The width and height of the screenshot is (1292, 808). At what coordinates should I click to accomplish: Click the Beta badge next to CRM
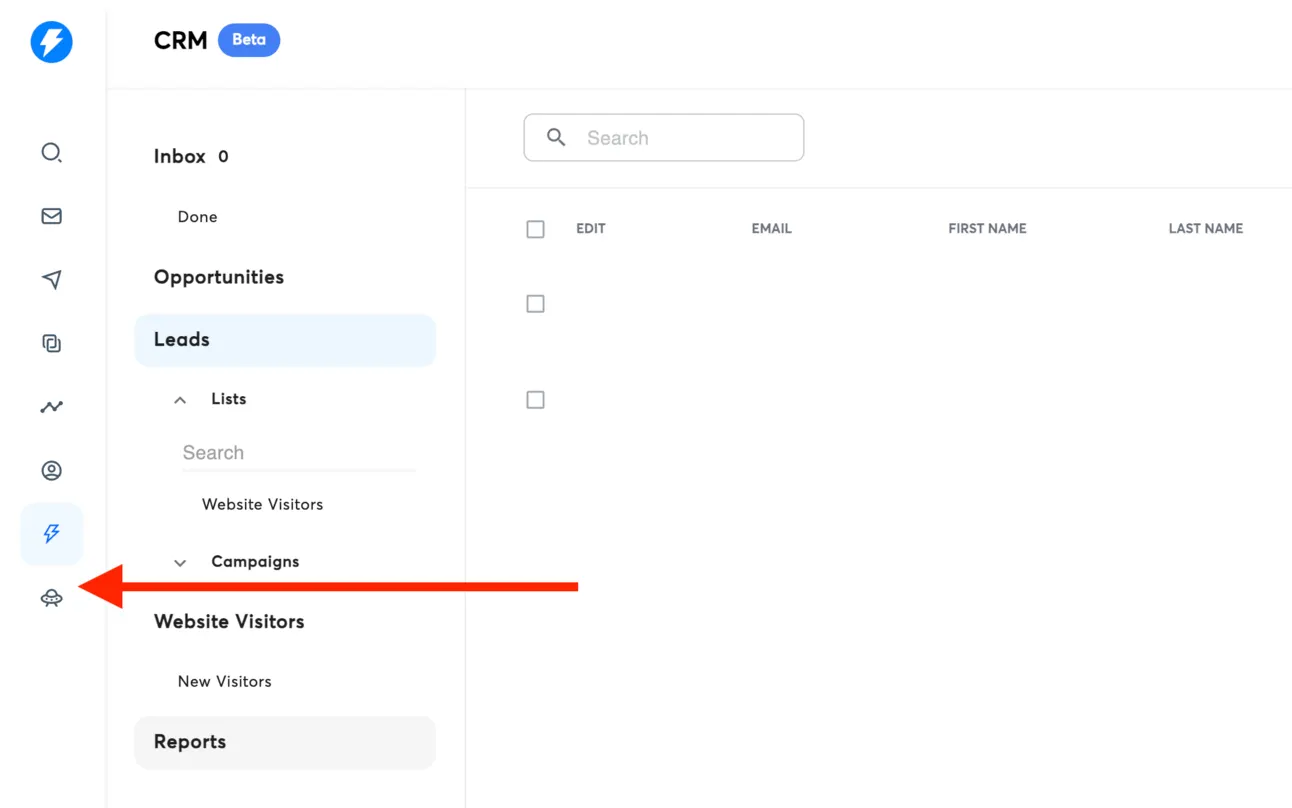pyautogui.click(x=249, y=40)
